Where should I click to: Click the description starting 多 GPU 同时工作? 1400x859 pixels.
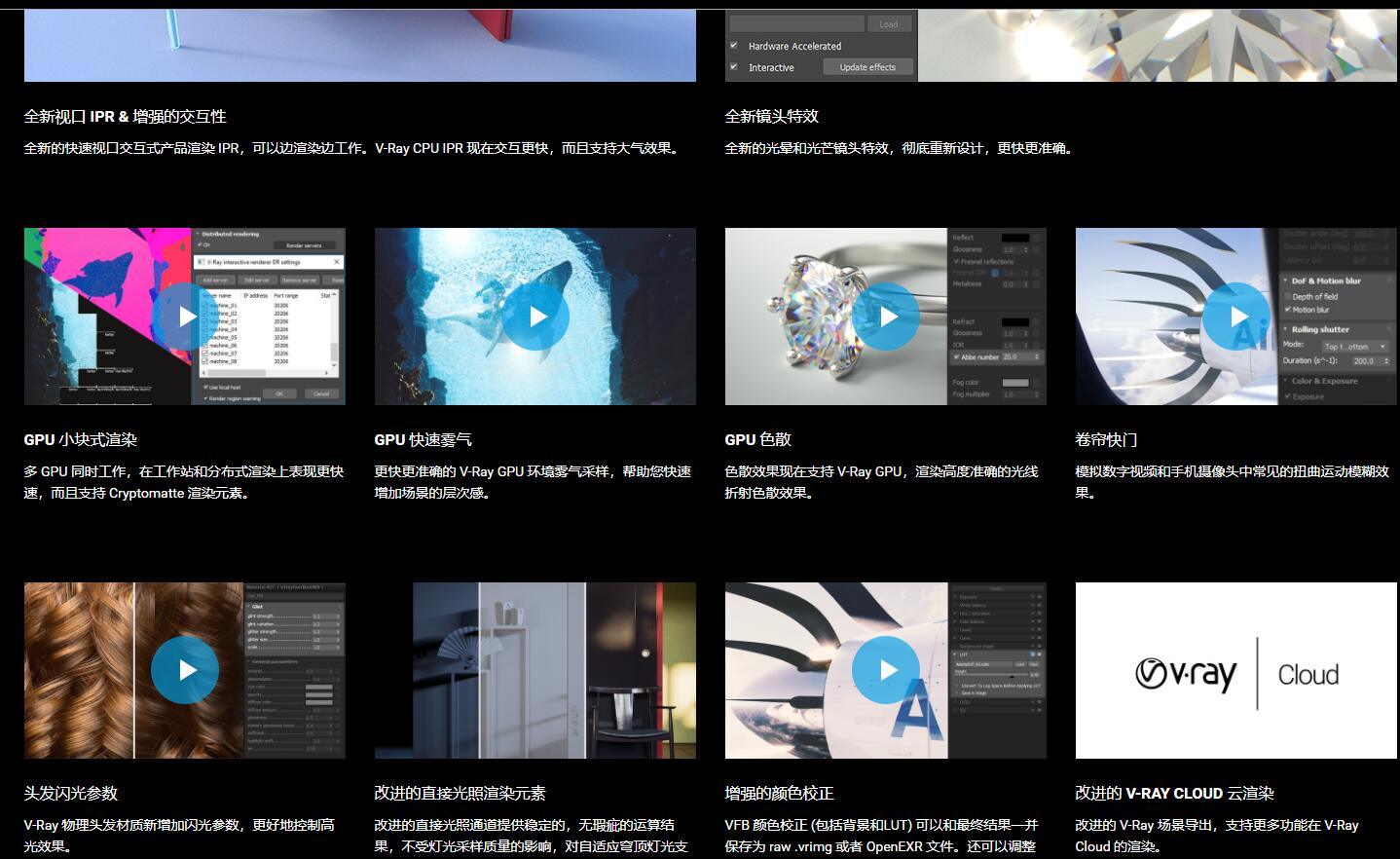click(x=185, y=482)
